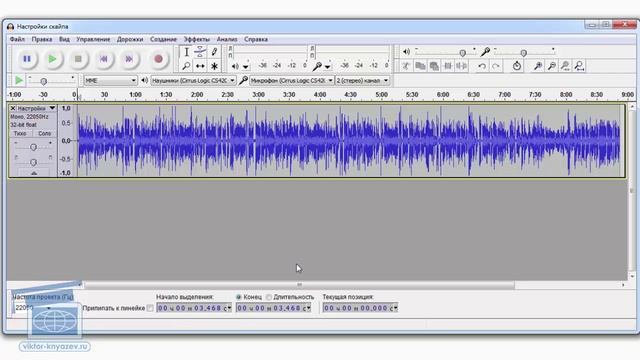Image resolution: width=640 pixels, height=360 pixels.
Task: Open the Анализ menu
Action: [227, 39]
